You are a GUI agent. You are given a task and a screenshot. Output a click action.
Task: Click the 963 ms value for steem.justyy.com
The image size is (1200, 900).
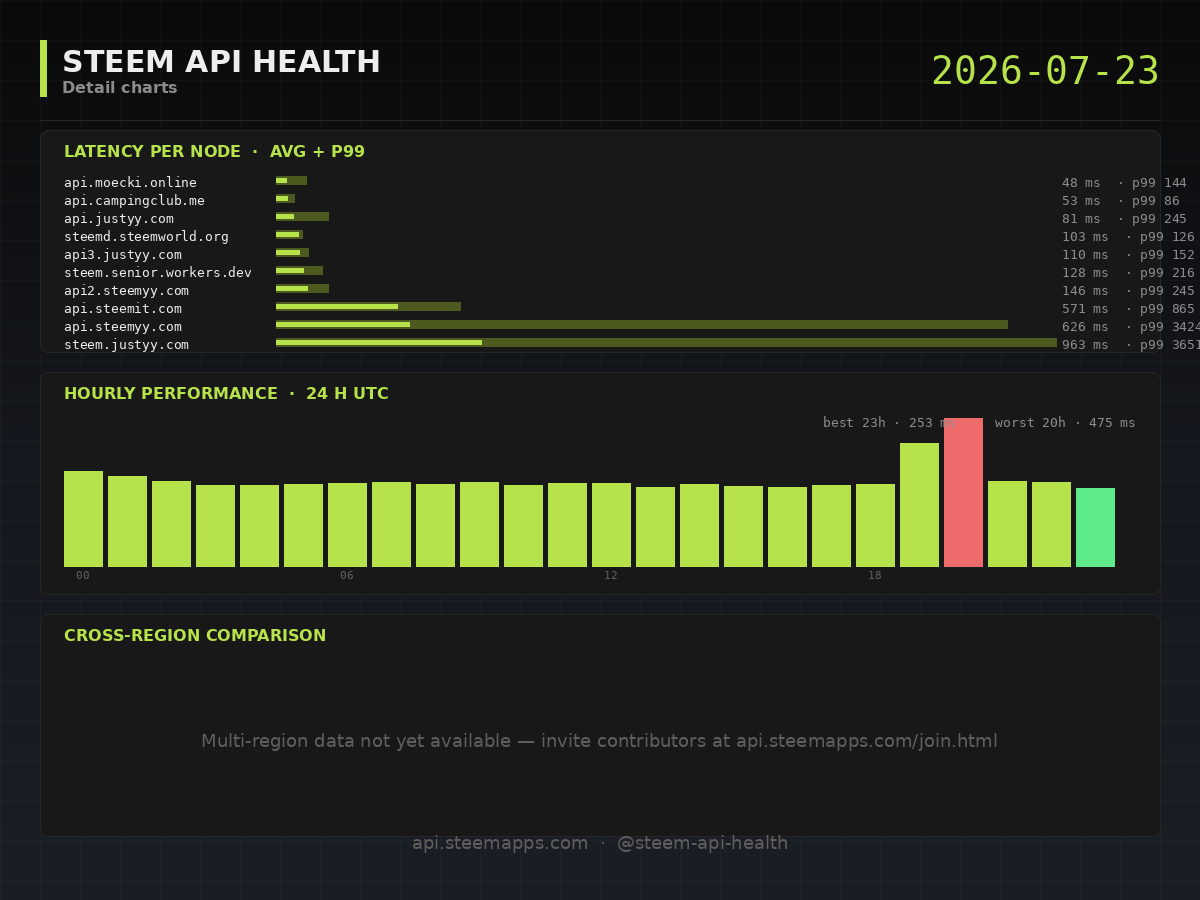tap(1085, 345)
